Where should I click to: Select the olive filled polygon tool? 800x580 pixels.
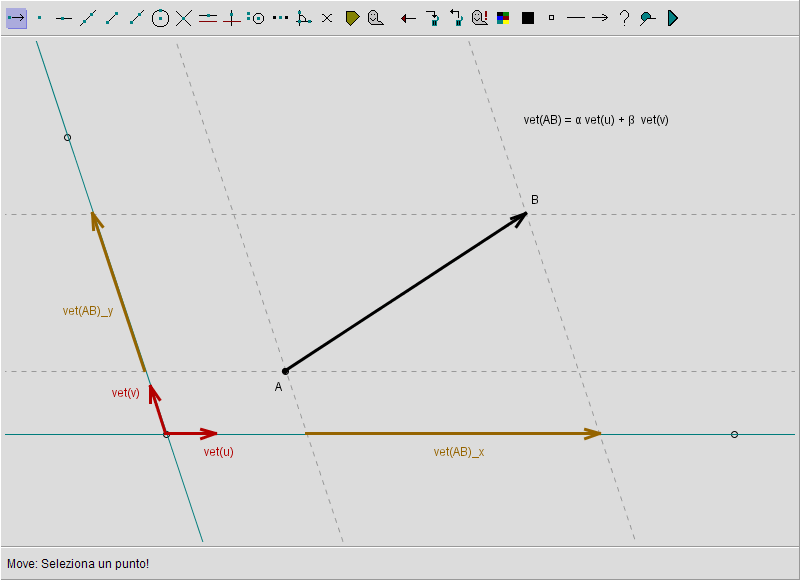(x=352, y=18)
